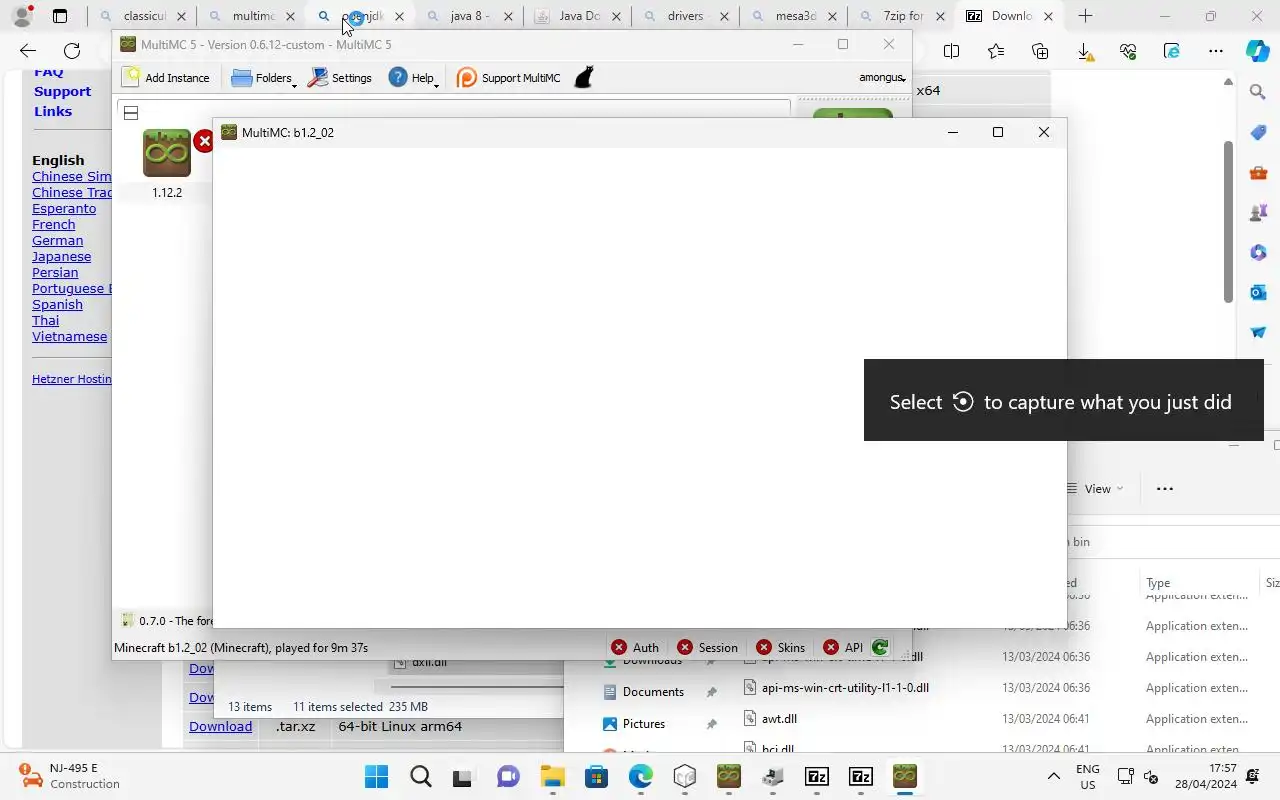This screenshot has height=800, width=1280.
Task: Select Japanese language link
Action: [61, 256]
